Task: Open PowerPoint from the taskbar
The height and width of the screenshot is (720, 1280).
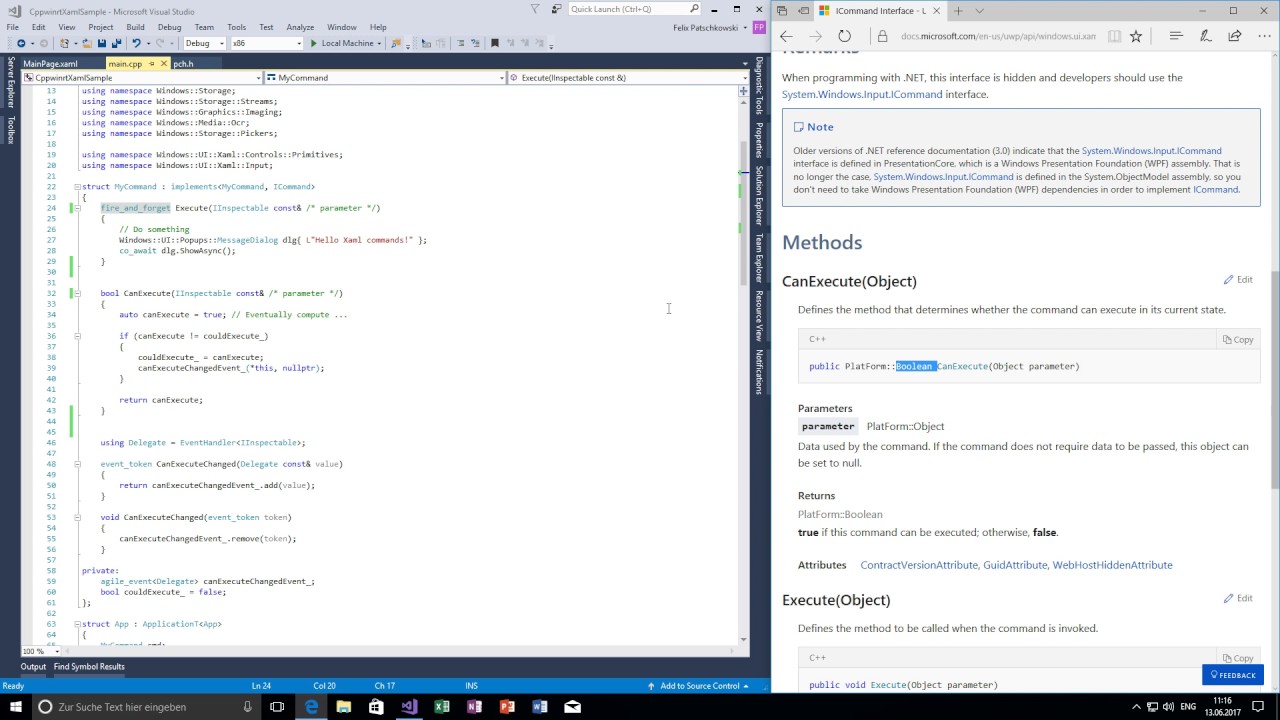Action: [507, 706]
